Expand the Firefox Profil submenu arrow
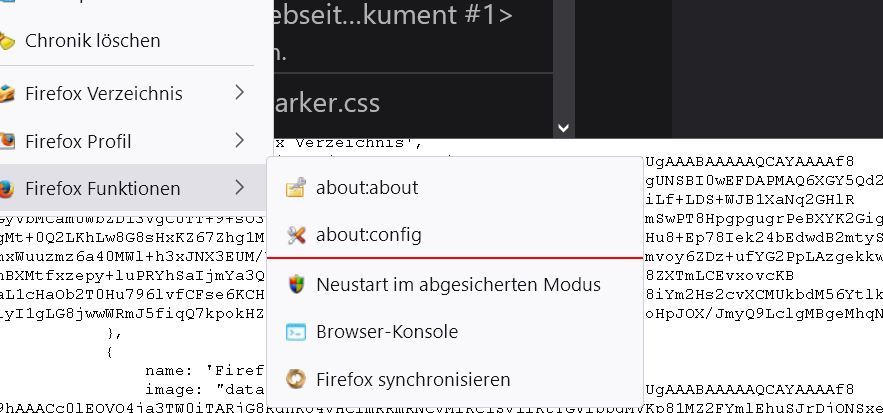This screenshot has height=413, width=883. [x=239, y=141]
